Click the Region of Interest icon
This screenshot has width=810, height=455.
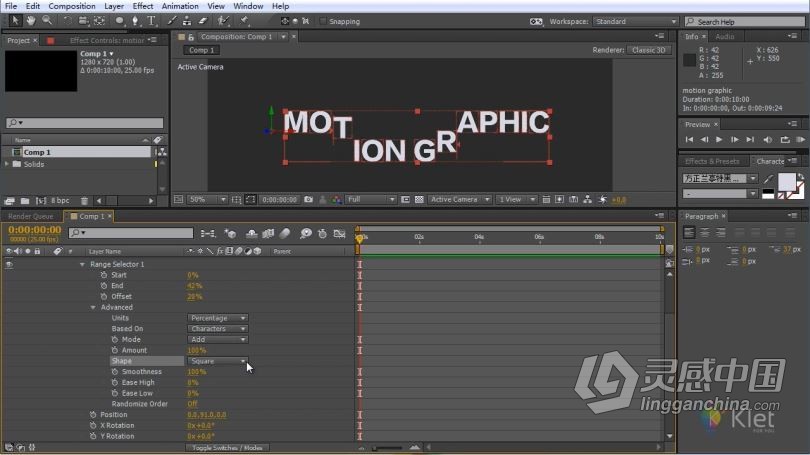click(x=251, y=199)
